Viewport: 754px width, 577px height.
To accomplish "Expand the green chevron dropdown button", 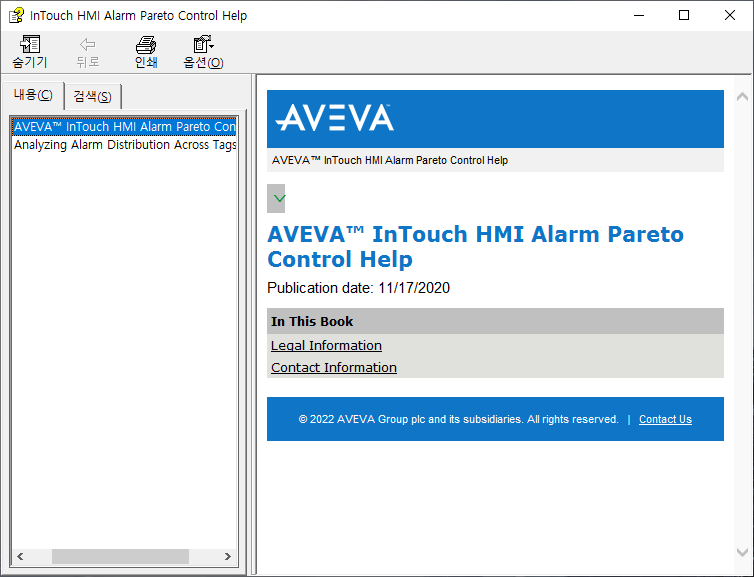I will (276, 198).
